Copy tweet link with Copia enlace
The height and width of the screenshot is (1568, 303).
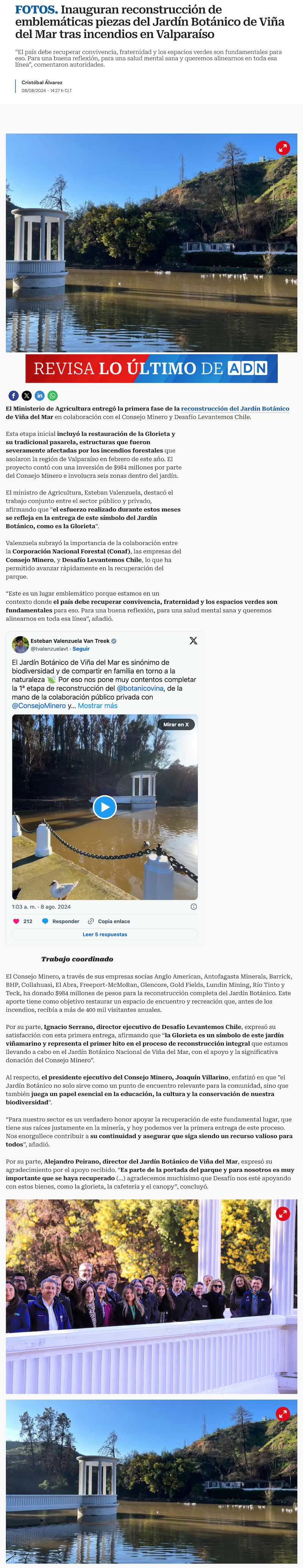(109, 921)
